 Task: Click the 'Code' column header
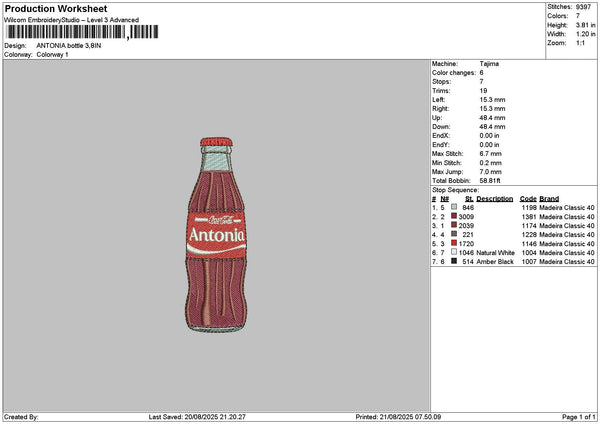coord(528,199)
